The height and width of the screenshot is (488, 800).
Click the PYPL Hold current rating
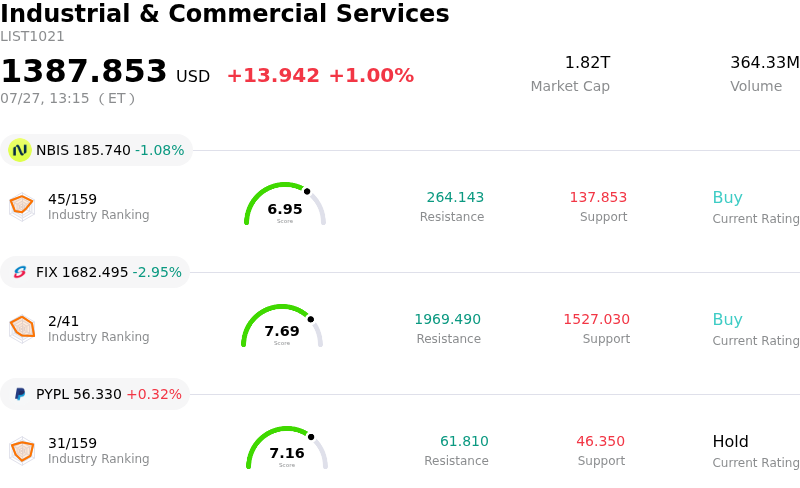[731, 441]
